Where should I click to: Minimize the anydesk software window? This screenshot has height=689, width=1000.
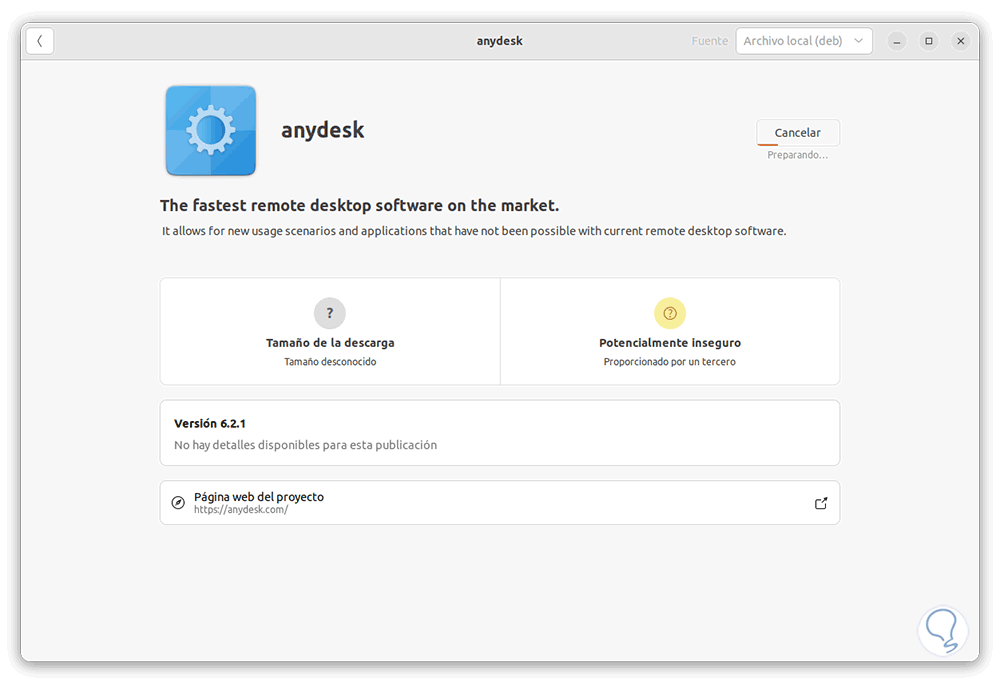[x=897, y=41]
